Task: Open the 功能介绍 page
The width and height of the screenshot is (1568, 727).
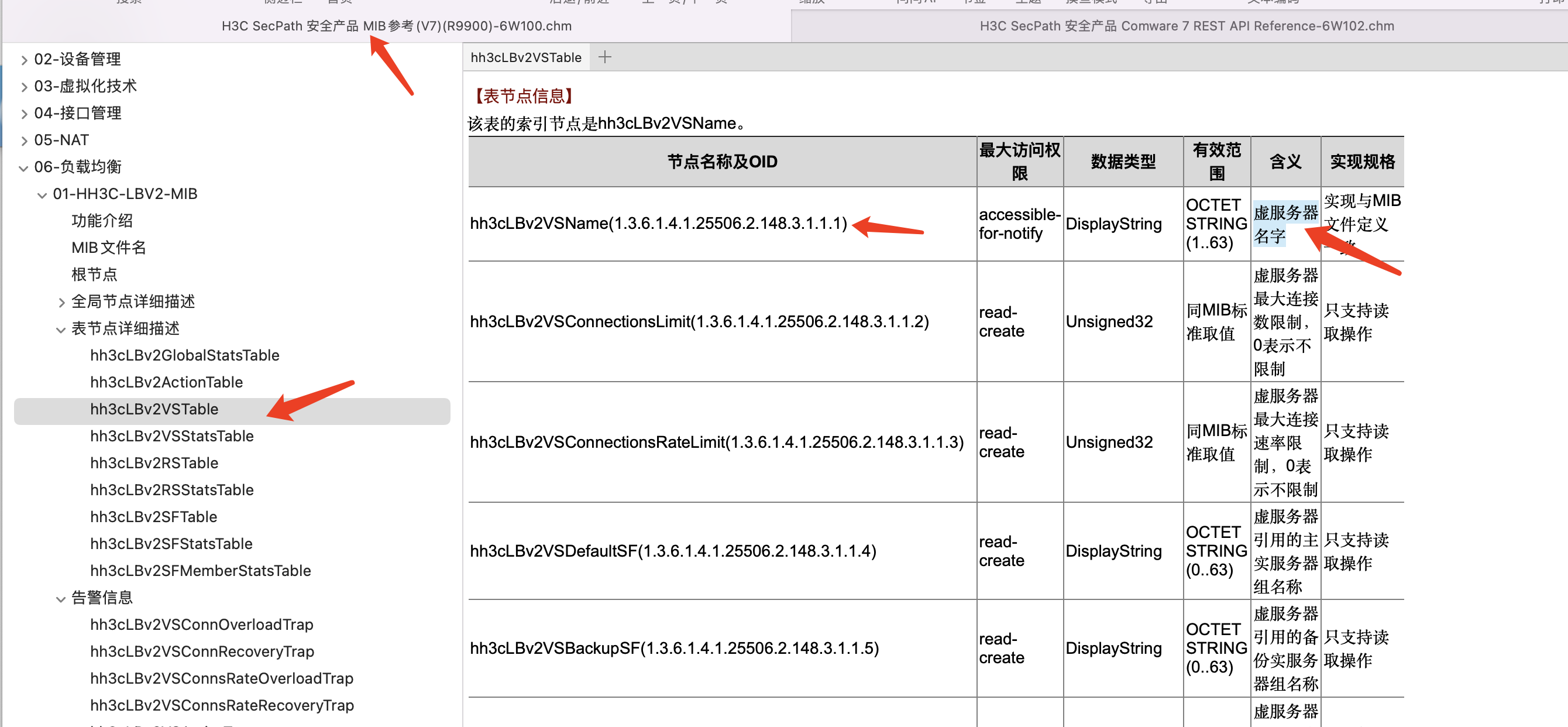Action: (102, 221)
